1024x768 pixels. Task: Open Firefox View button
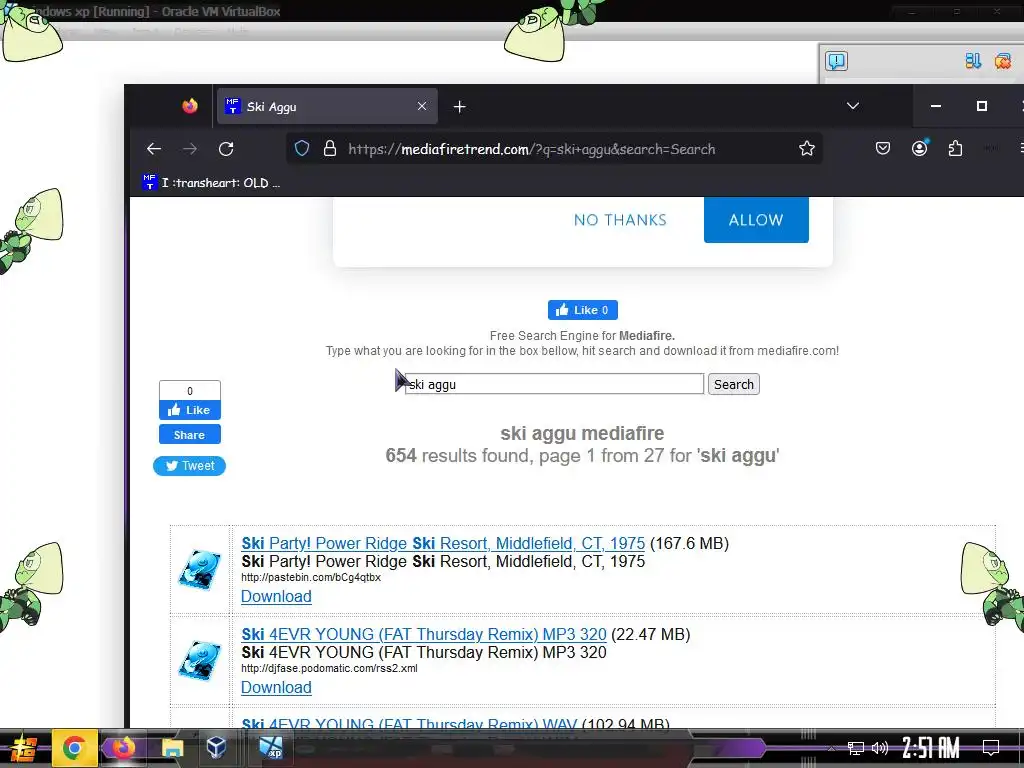coord(190,106)
